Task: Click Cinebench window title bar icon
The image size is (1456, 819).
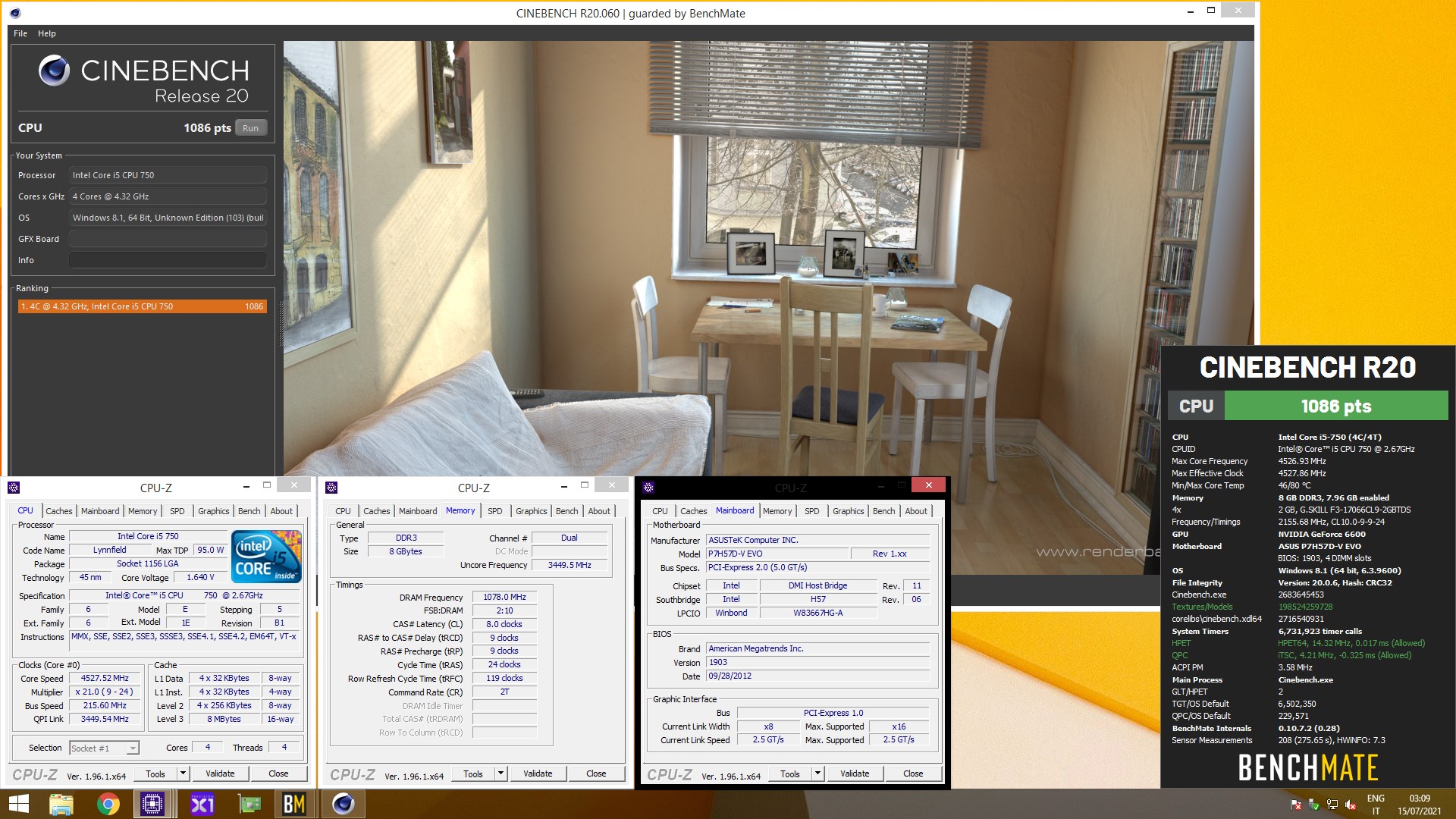Action: tap(15, 13)
